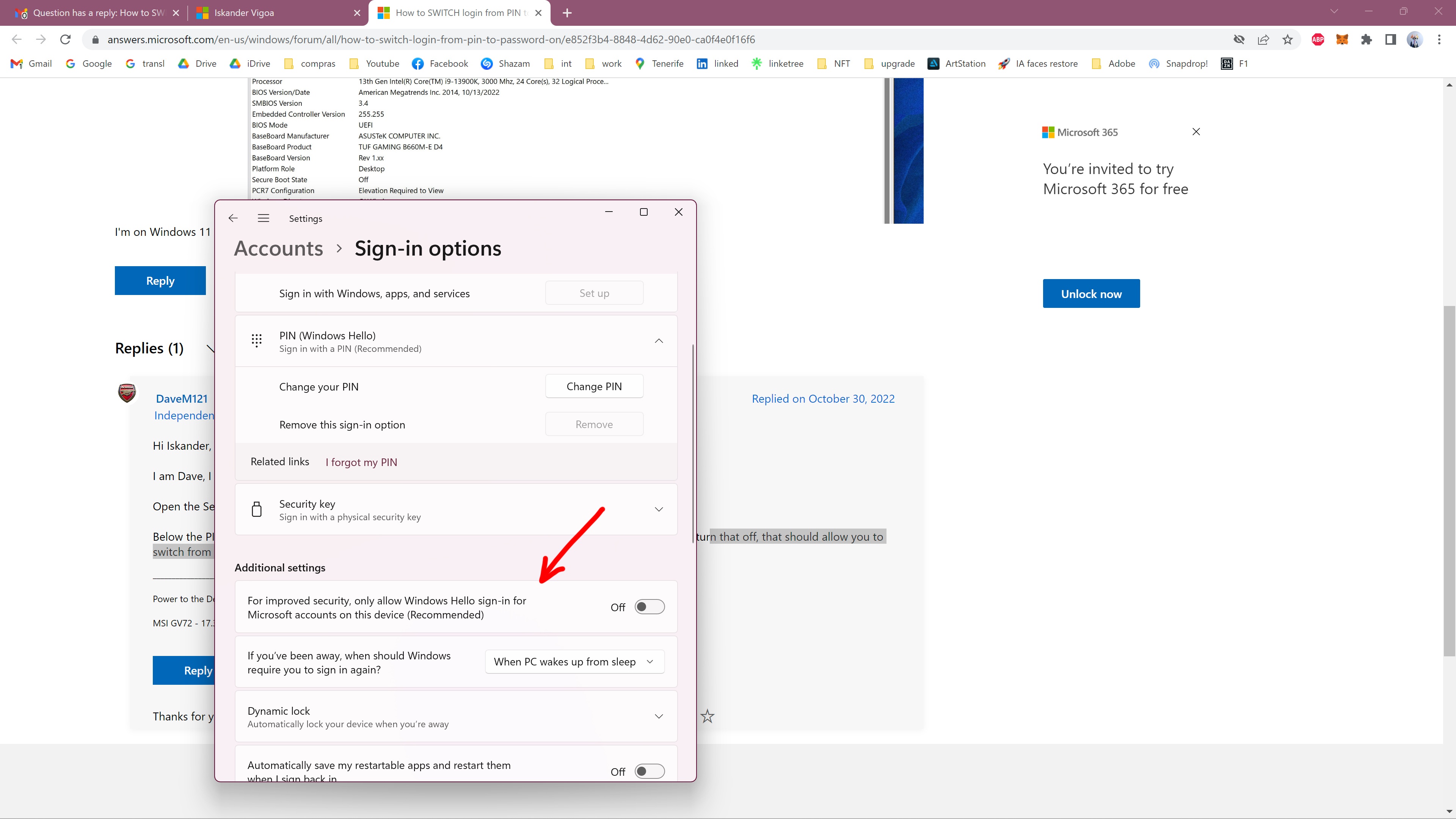Viewport: 1456px width, 819px height.
Task: Collapse the PIN (Windows Hello) section
Action: (x=659, y=341)
